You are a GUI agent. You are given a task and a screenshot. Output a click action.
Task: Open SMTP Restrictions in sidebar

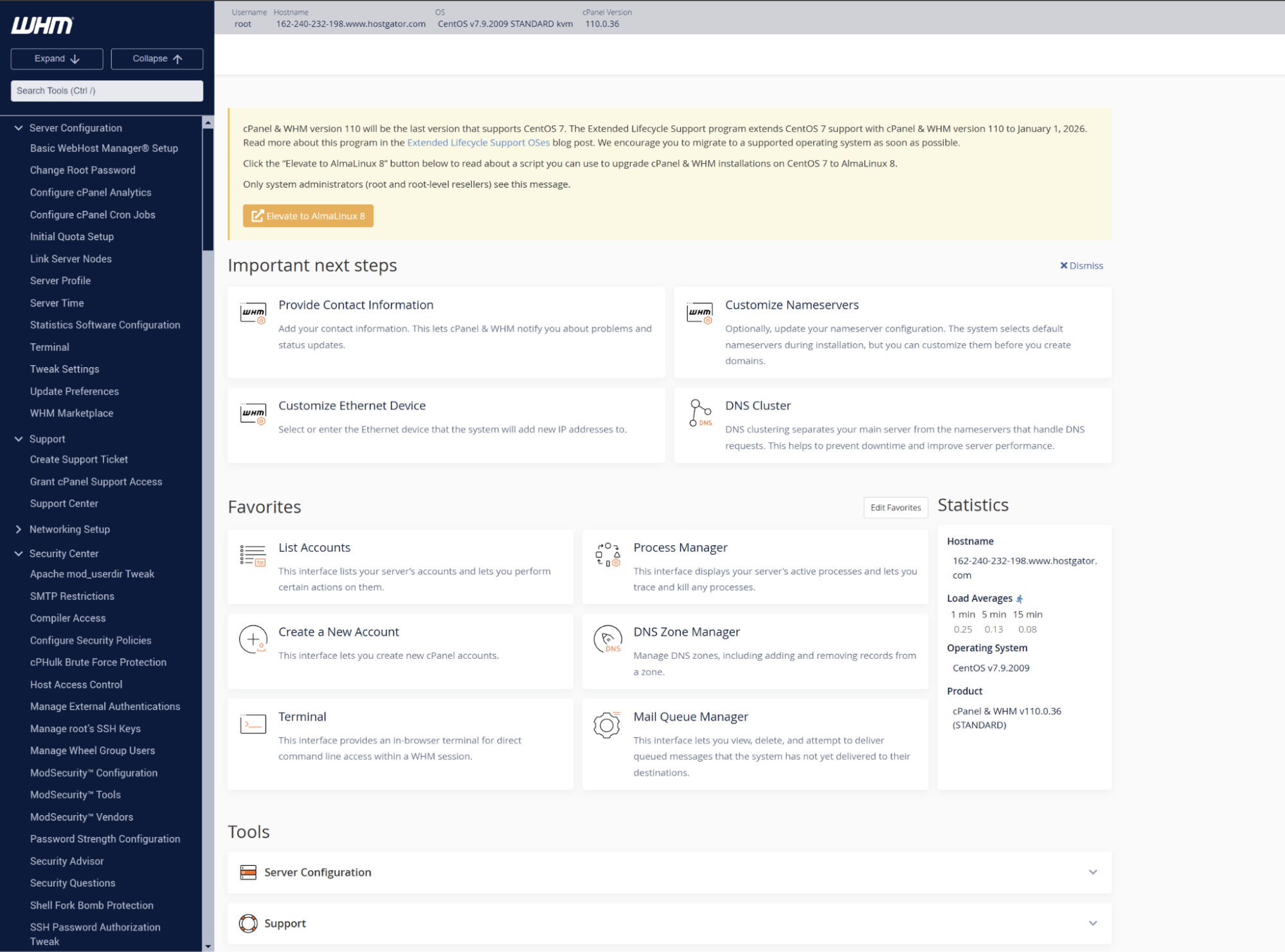coord(72,596)
